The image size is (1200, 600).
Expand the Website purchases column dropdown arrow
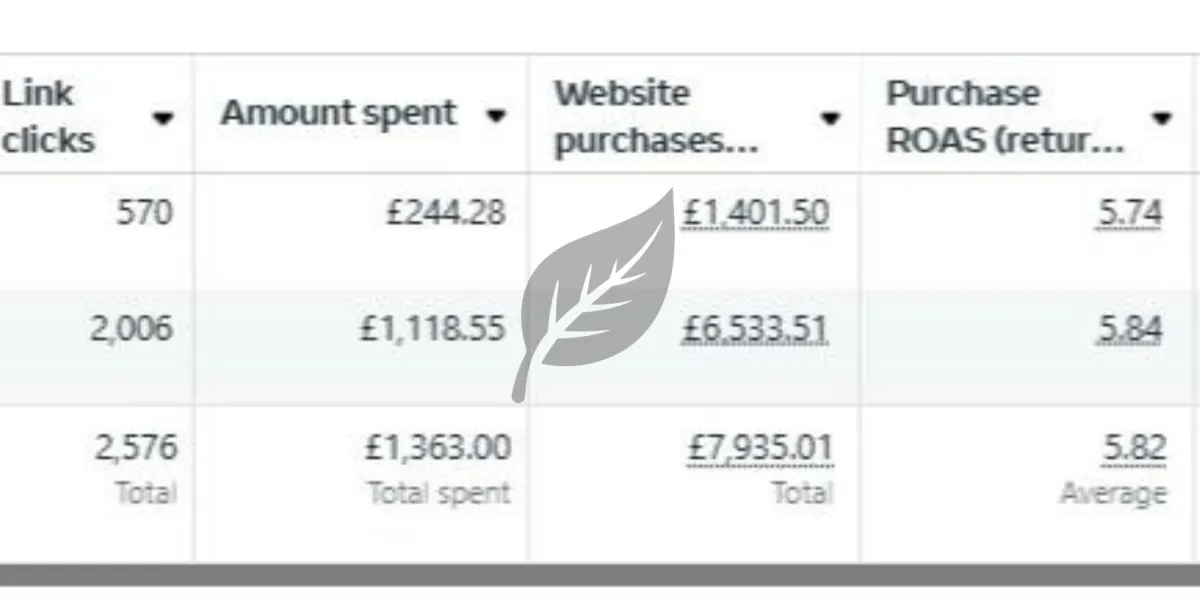829,118
